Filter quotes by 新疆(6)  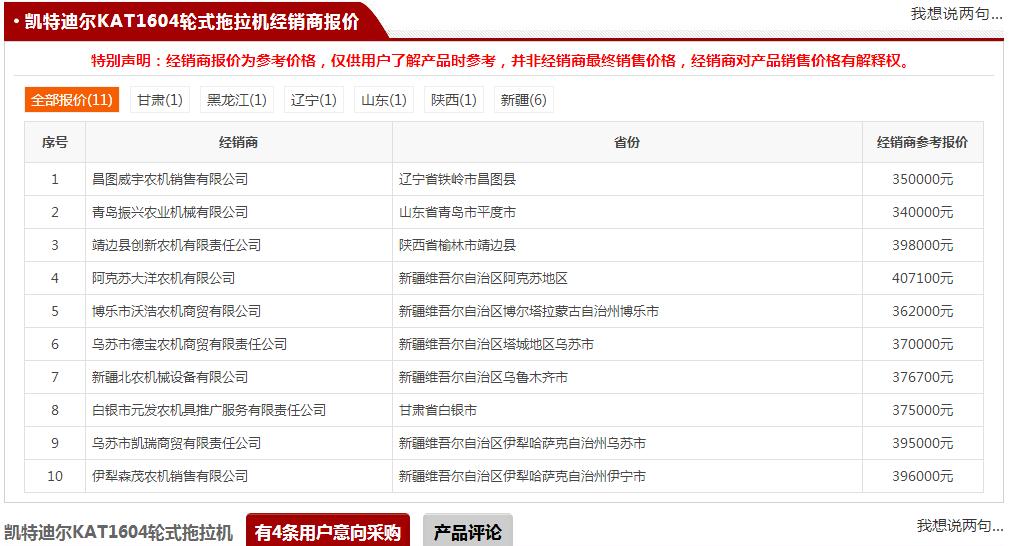(523, 100)
